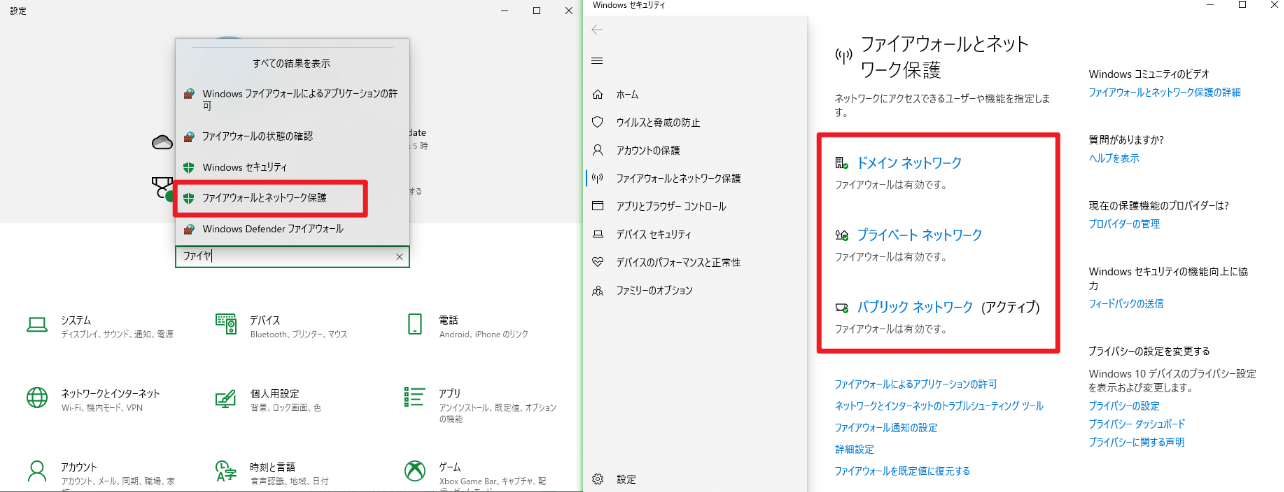1284x492 pixels.
Task: Click the device performance heart icon
Action: point(598,262)
